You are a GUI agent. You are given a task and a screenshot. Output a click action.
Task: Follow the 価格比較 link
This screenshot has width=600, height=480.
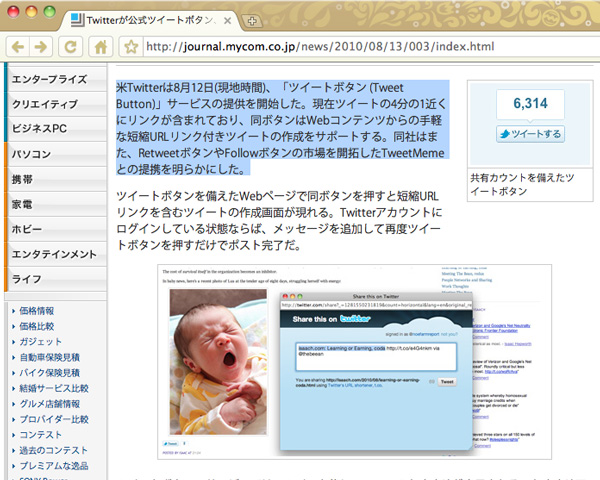[37, 326]
